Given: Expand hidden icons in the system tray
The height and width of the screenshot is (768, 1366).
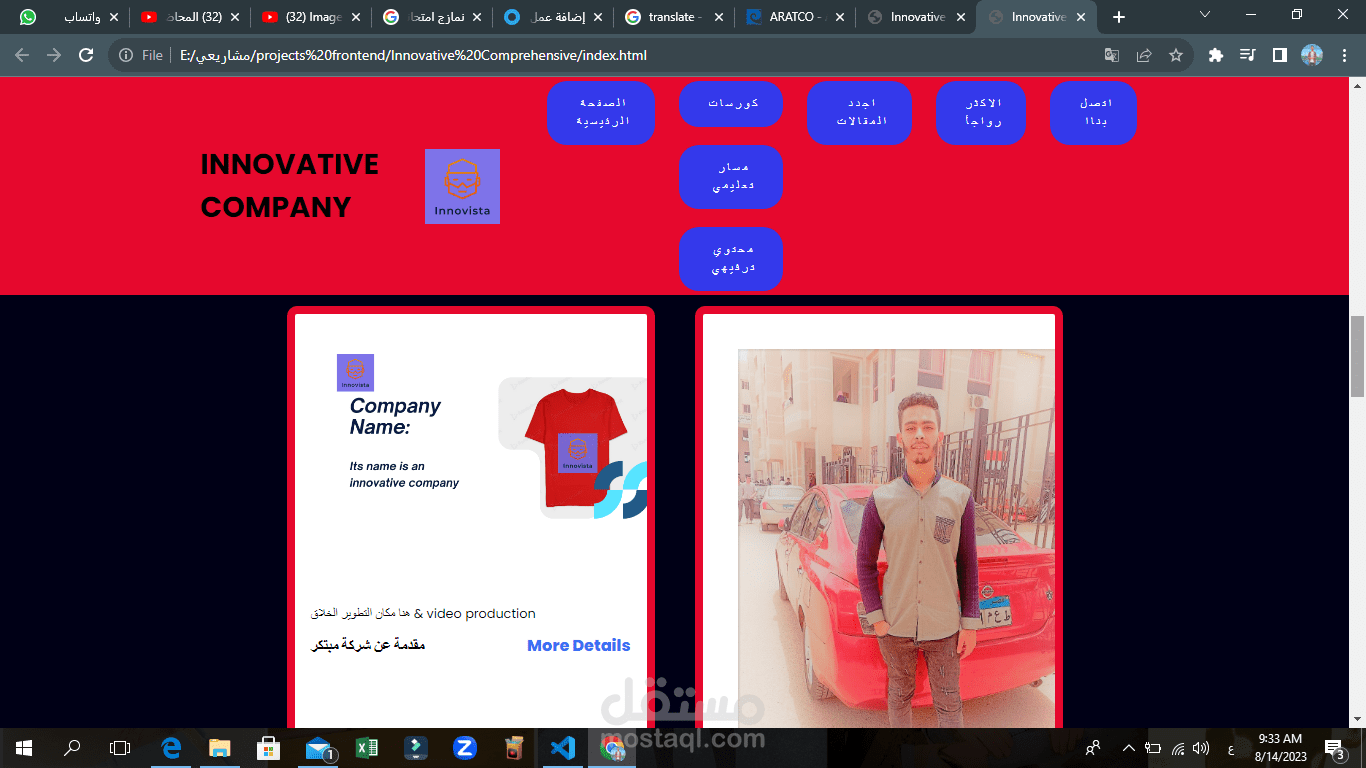Looking at the screenshot, I should coord(1127,747).
